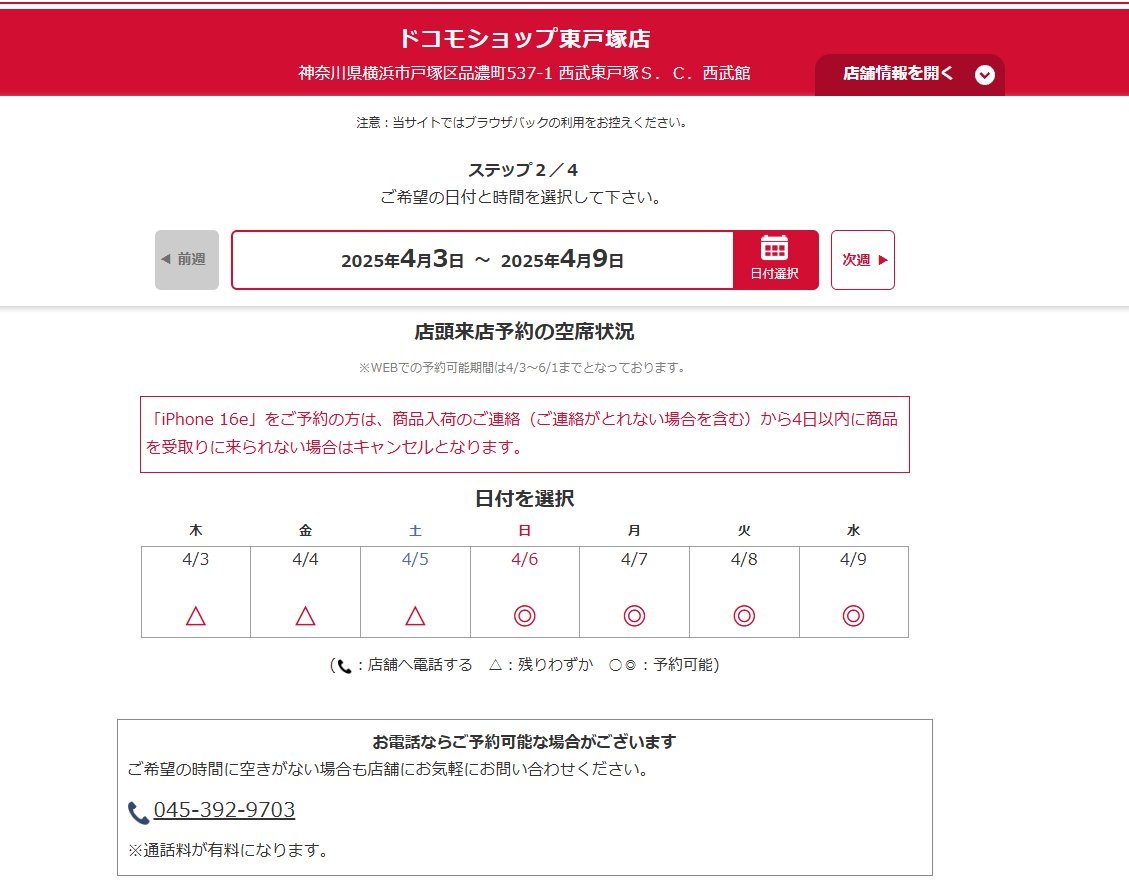The height and width of the screenshot is (880, 1129).
Task: Click the ステップ２／４ heading
Action: click(x=523, y=170)
